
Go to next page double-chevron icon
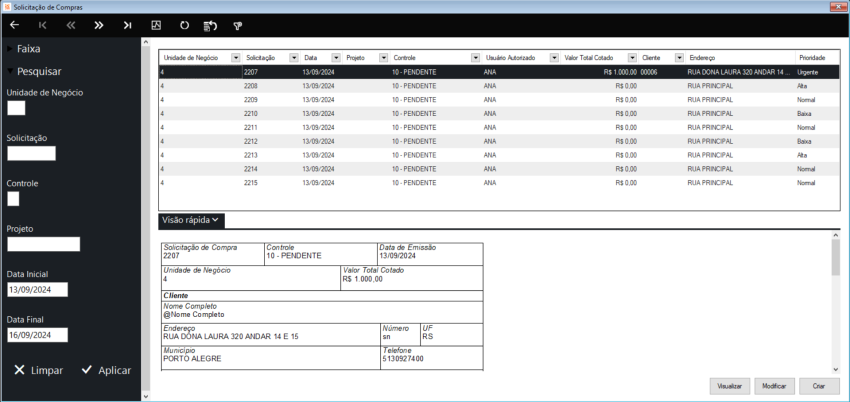click(99, 25)
